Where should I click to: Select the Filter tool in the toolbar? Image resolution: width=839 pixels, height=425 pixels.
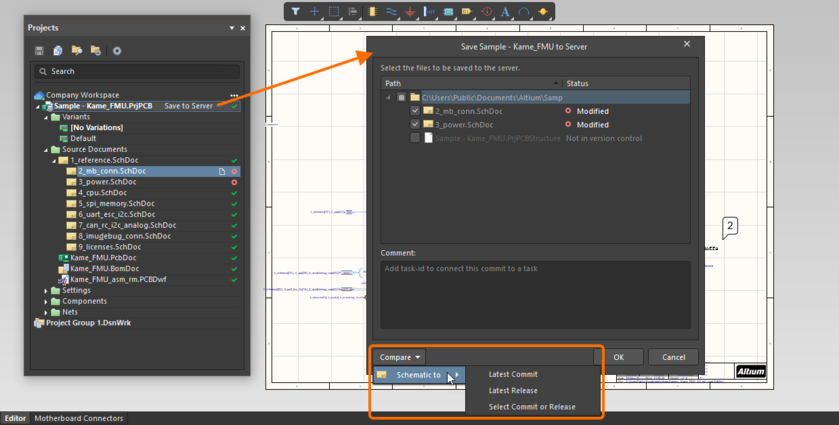click(x=296, y=12)
